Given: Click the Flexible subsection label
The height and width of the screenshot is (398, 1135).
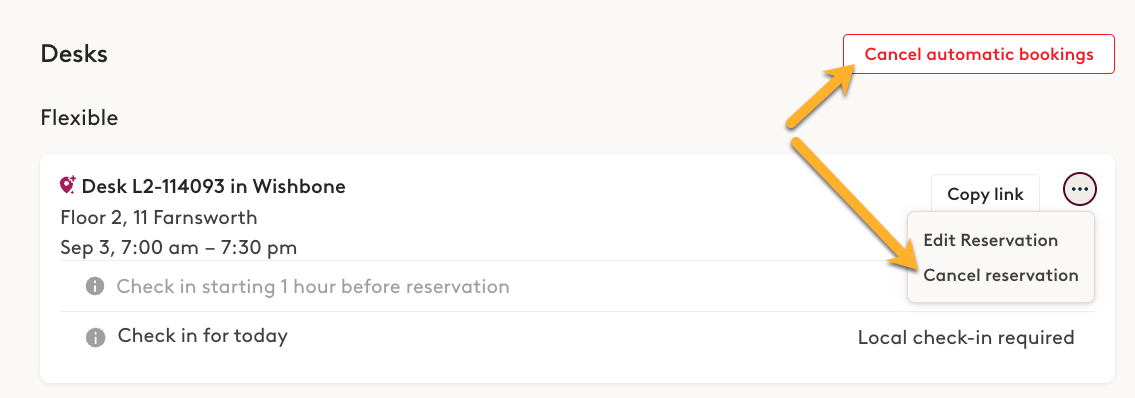Looking at the screenshot, I should (79, 117).
